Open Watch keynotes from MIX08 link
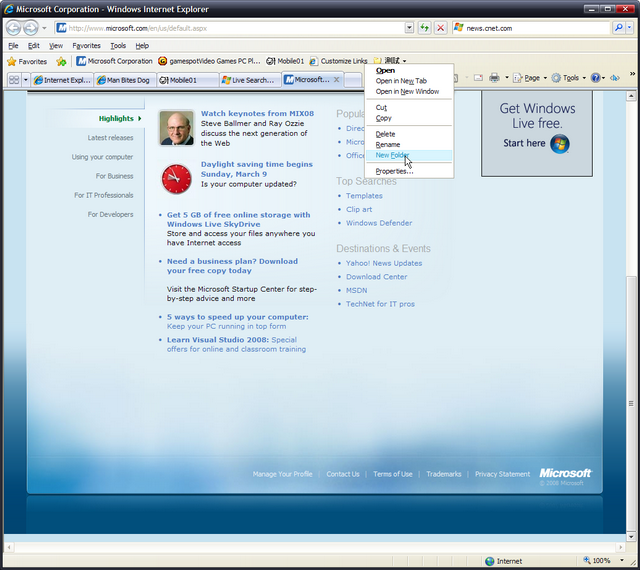 (257, 114)
